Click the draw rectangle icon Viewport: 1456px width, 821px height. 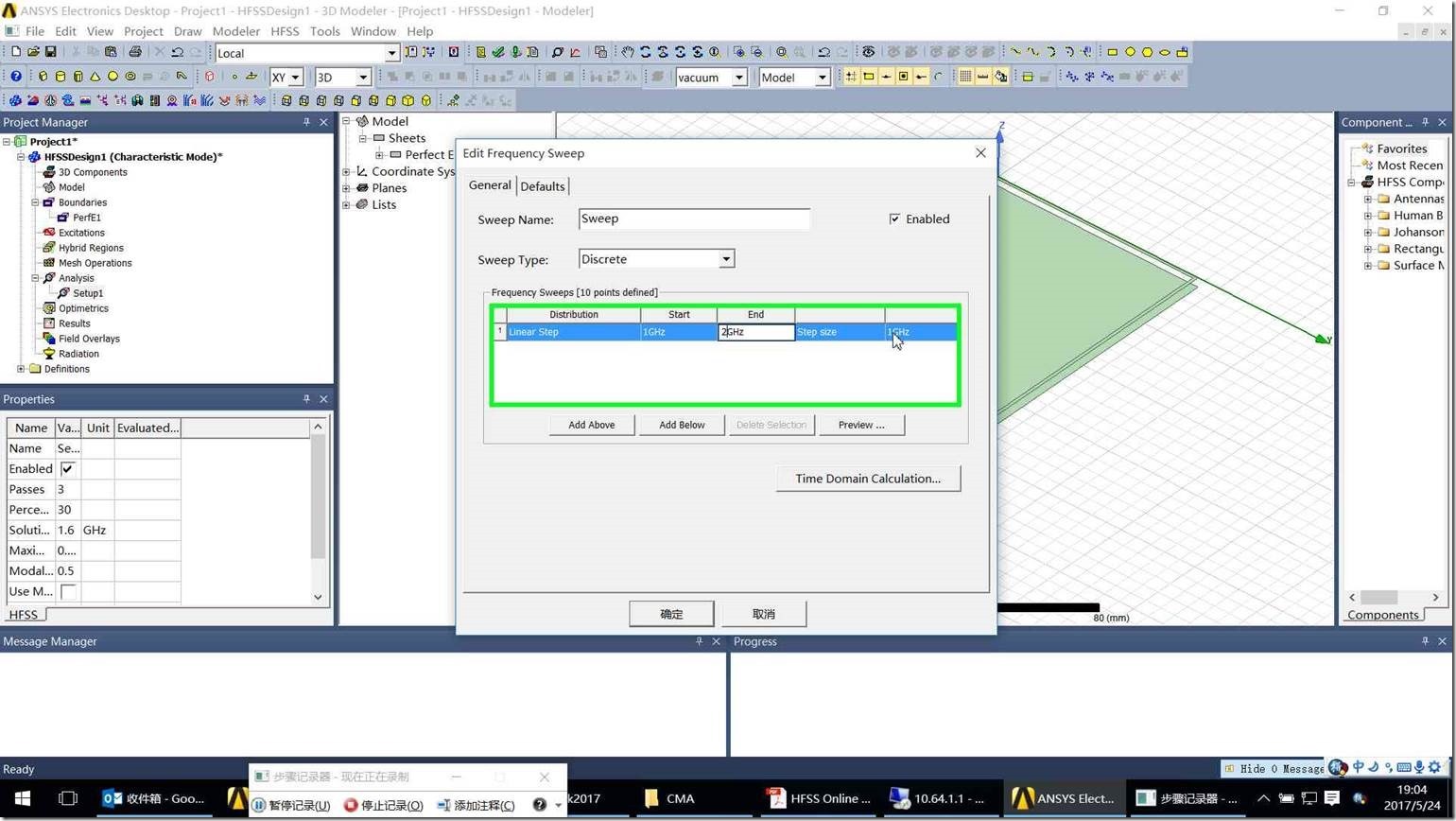1113,52
